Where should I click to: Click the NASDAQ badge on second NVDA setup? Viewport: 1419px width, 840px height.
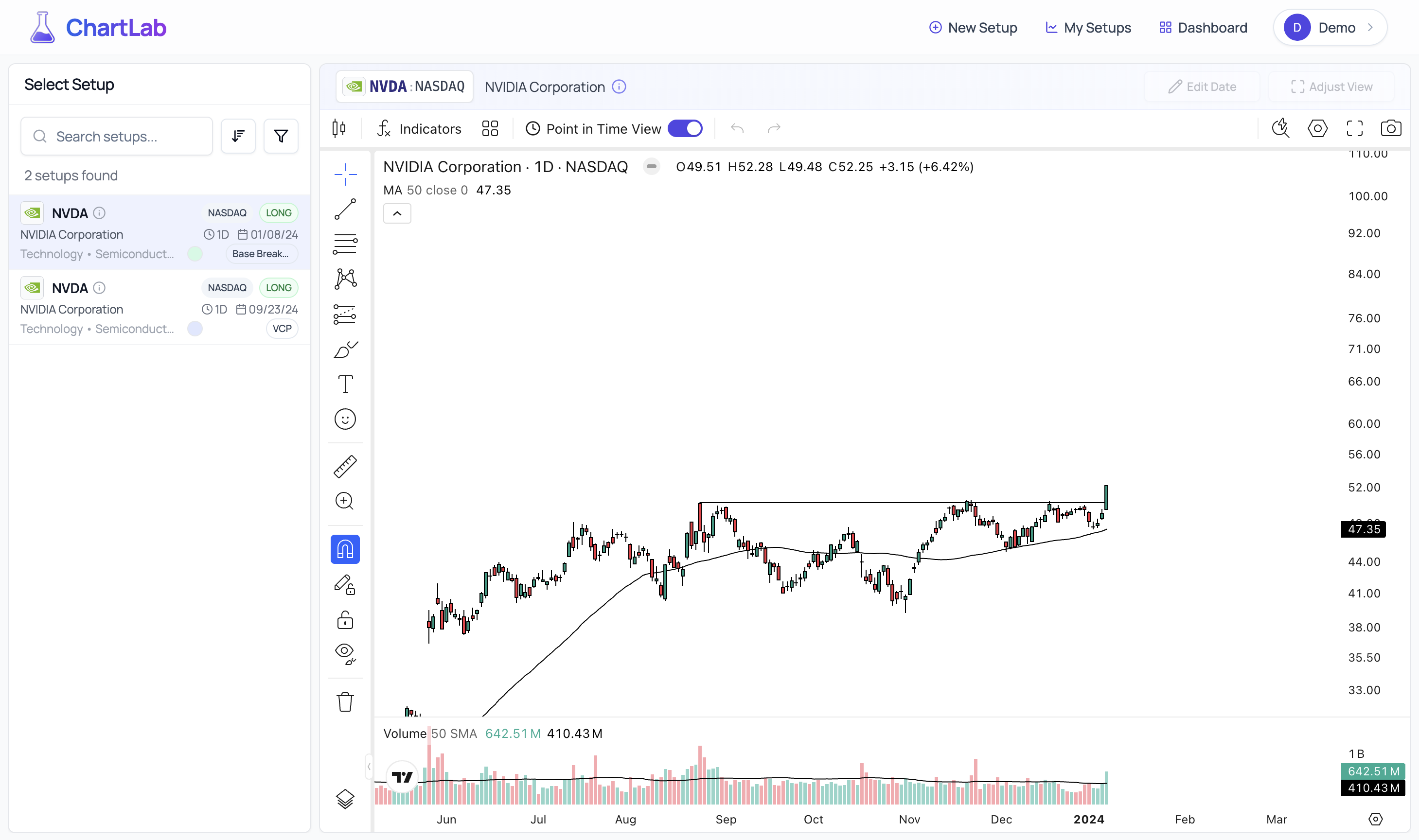coord(227,288)
